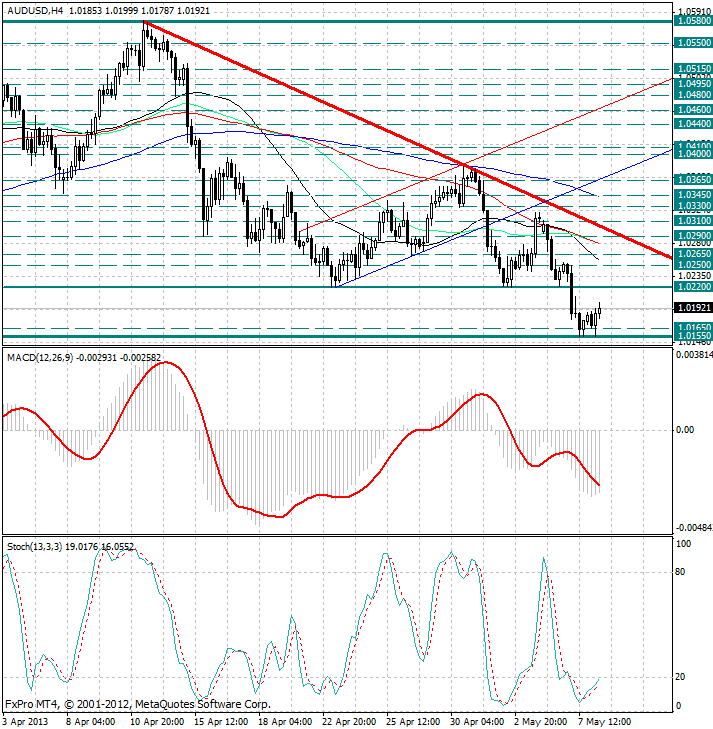The image size is (713, 729).
Task: Click the 15 Apr 12:00 time label
Action: [221, 722]
